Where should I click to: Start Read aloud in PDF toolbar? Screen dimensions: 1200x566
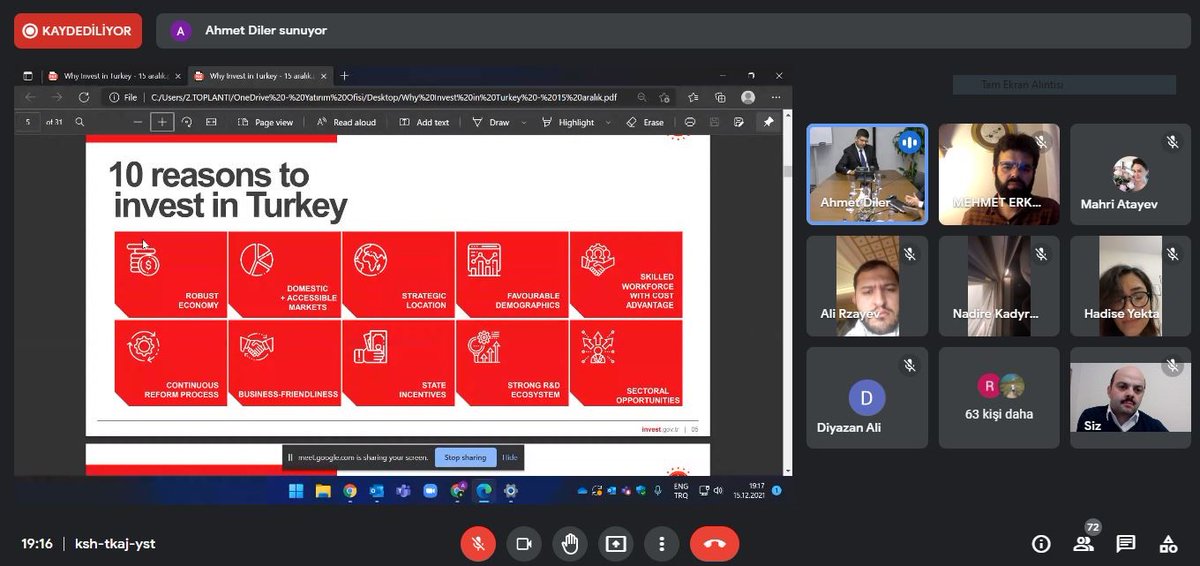coord(346,122)
